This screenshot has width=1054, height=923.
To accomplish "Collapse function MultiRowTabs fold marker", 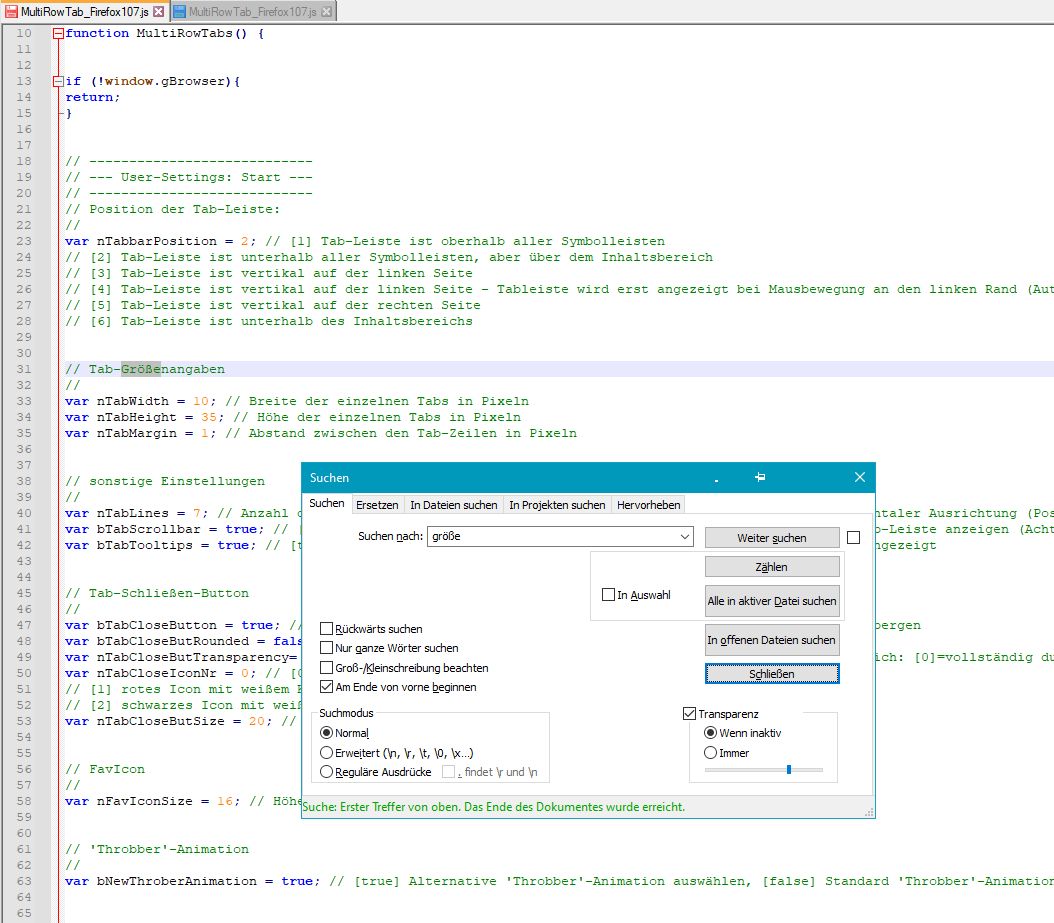I will [58, 33].
